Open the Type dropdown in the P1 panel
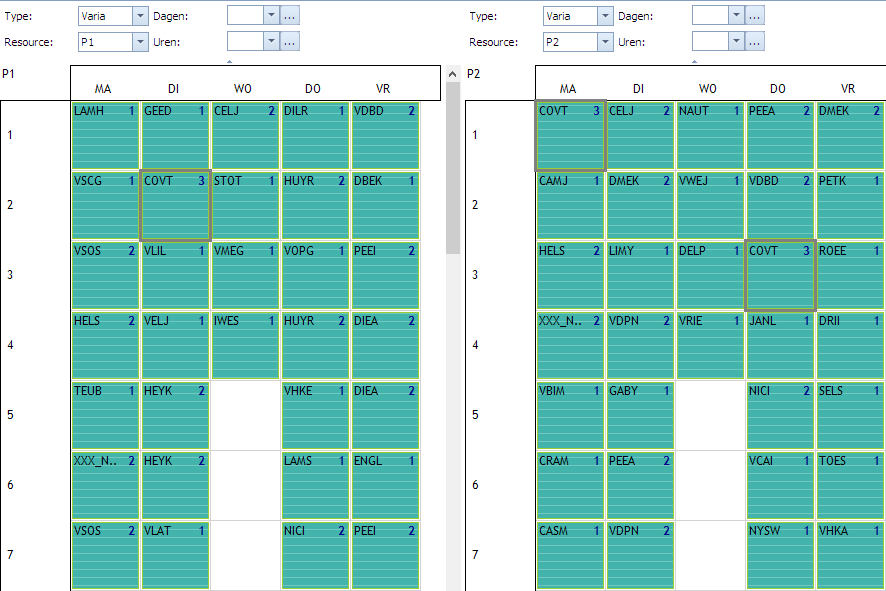Screen dimensions: 886x591 pyautogui.click(x=140, y=16)
